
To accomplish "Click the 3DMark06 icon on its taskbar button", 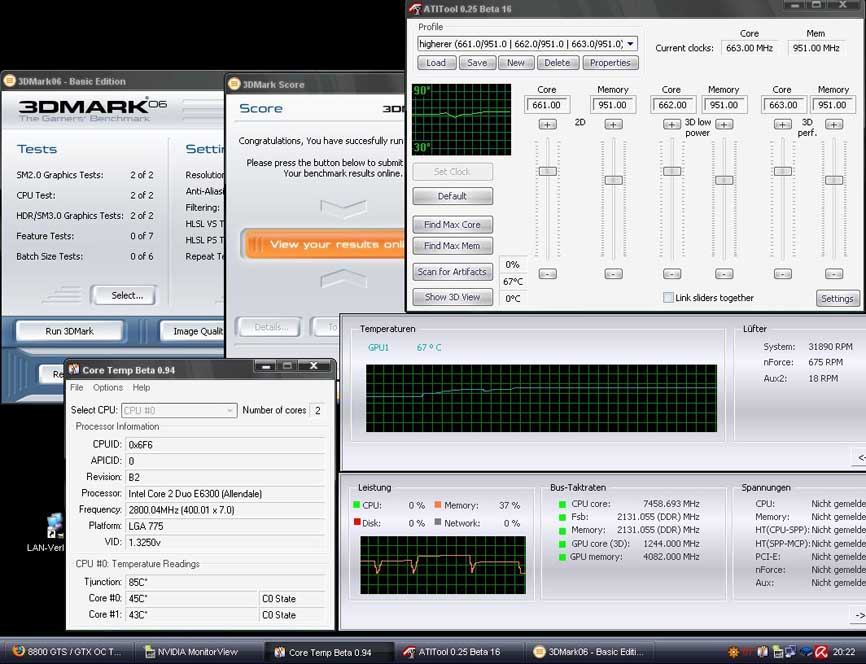I will 539,652.
